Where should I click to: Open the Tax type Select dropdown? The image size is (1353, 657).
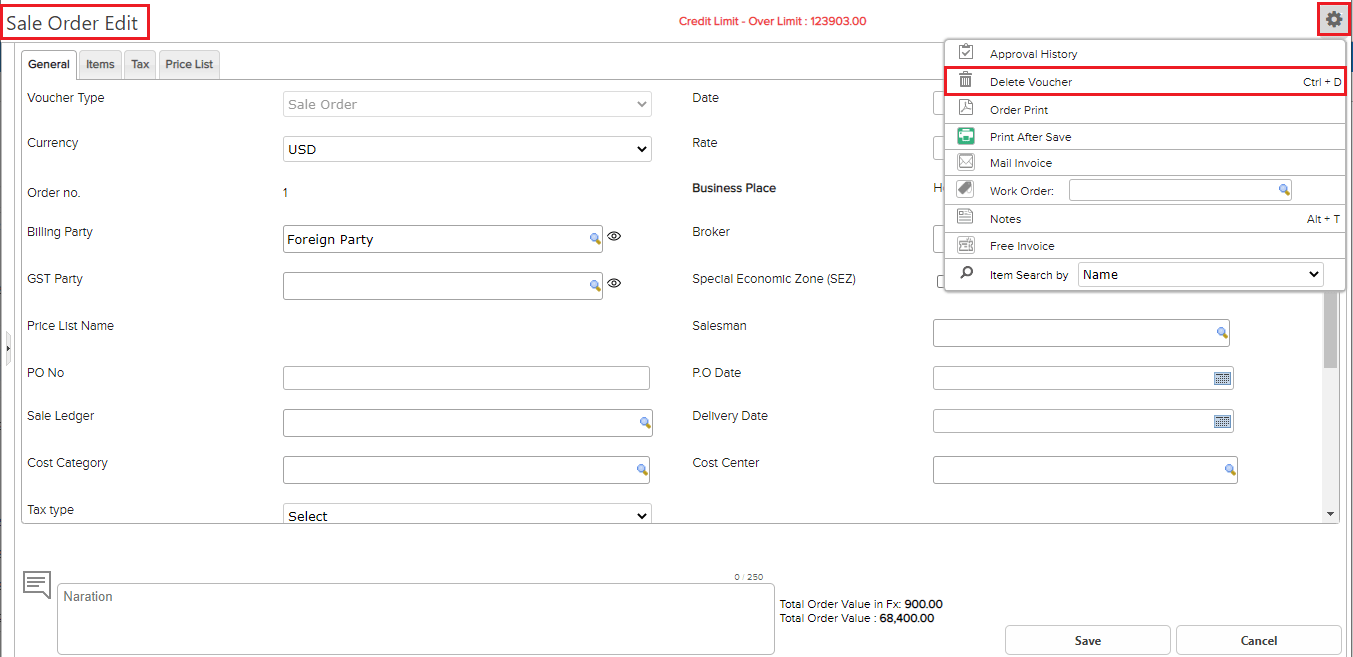(467, 515)
